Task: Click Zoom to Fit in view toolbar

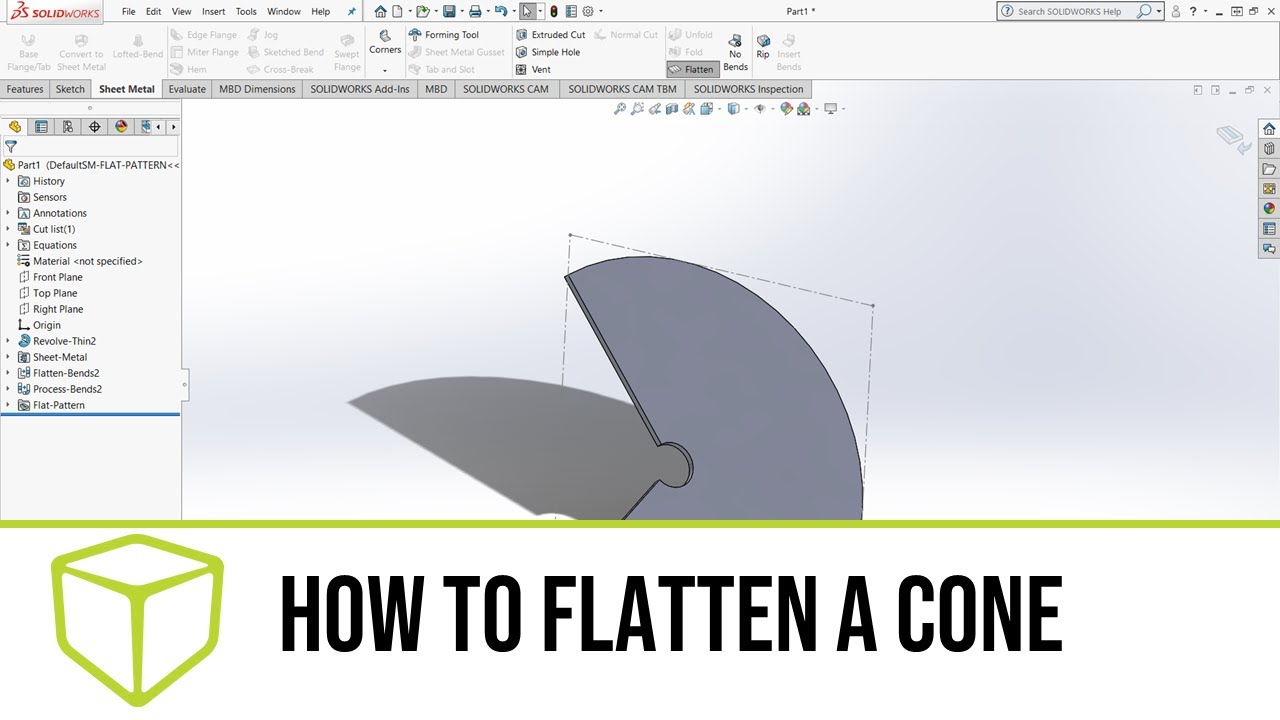Action: coord(620,109)
